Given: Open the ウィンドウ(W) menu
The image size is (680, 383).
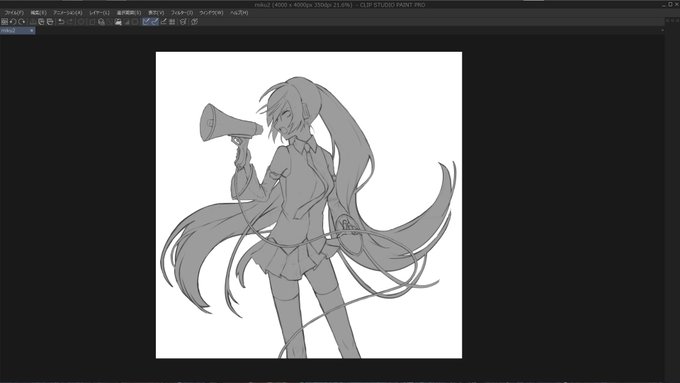Looking at the screenshot, I should click(211, 13).
